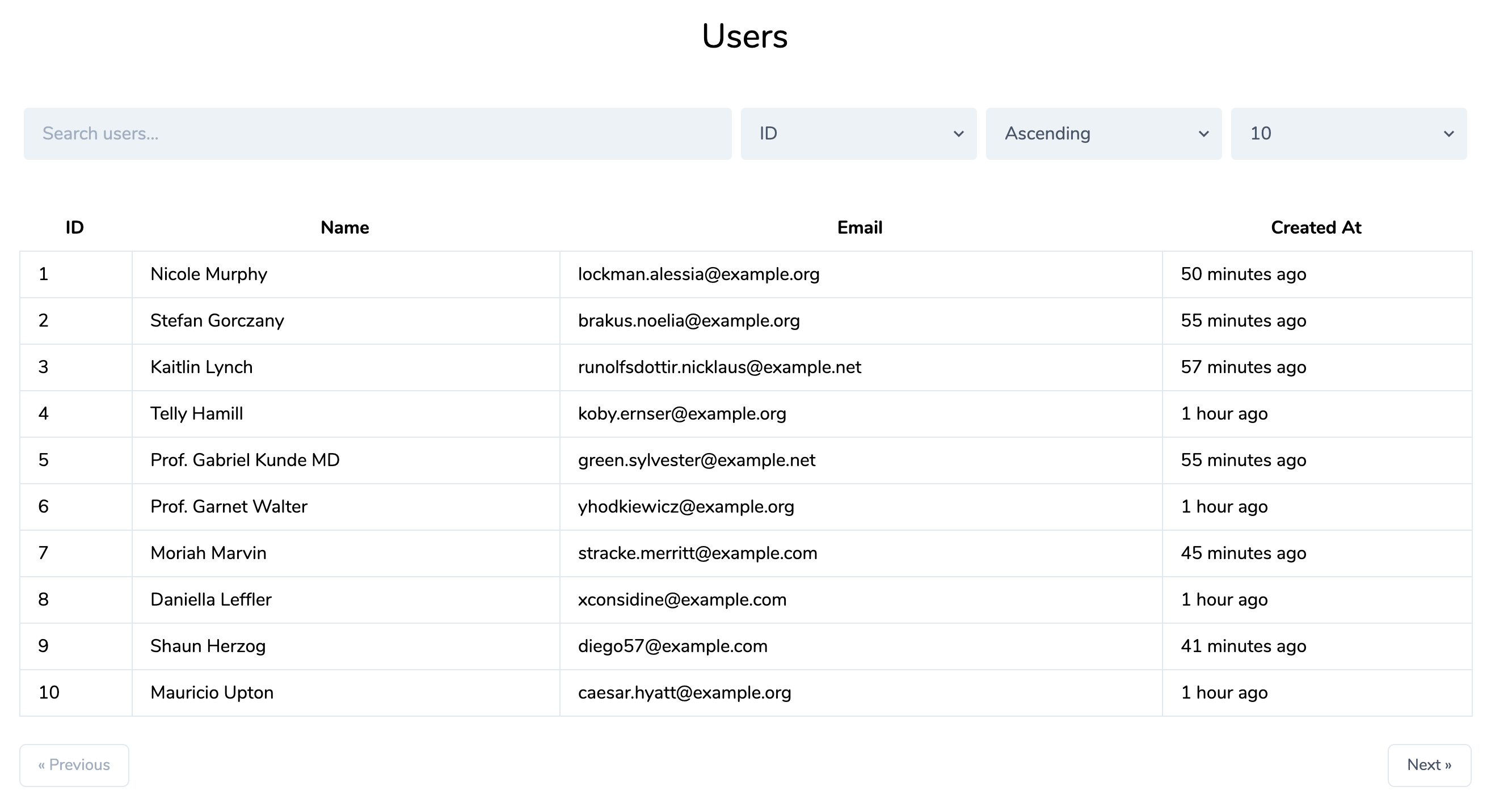Click the 45 minutes ago cell
Viewport: 1491px width, 812px height.
[x=1243, y=553]
